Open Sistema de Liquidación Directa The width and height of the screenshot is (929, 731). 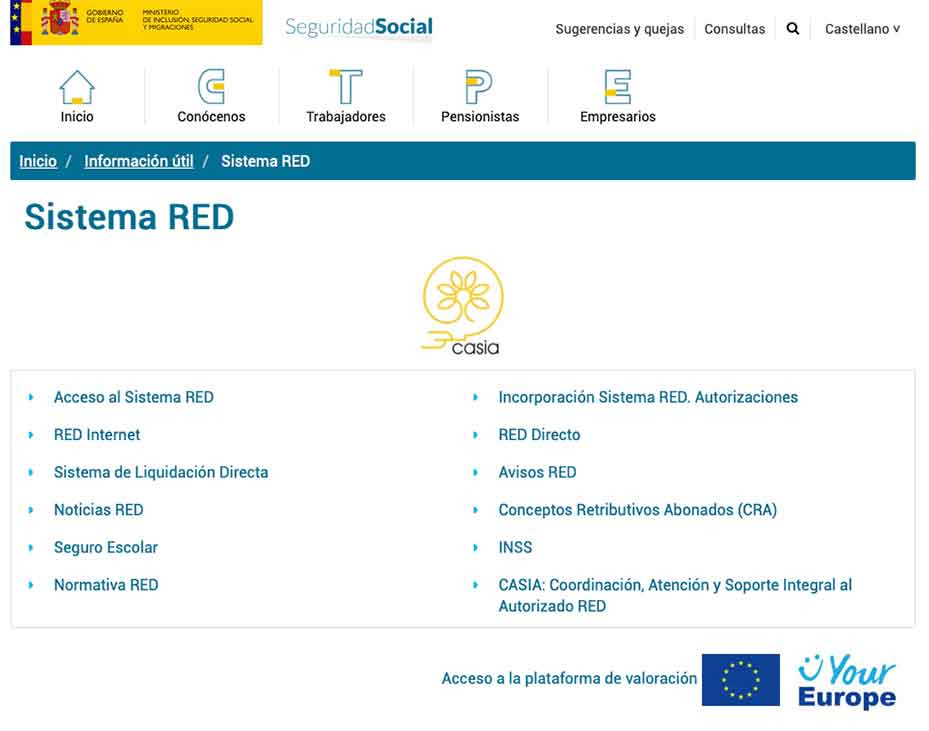point(161,472)
